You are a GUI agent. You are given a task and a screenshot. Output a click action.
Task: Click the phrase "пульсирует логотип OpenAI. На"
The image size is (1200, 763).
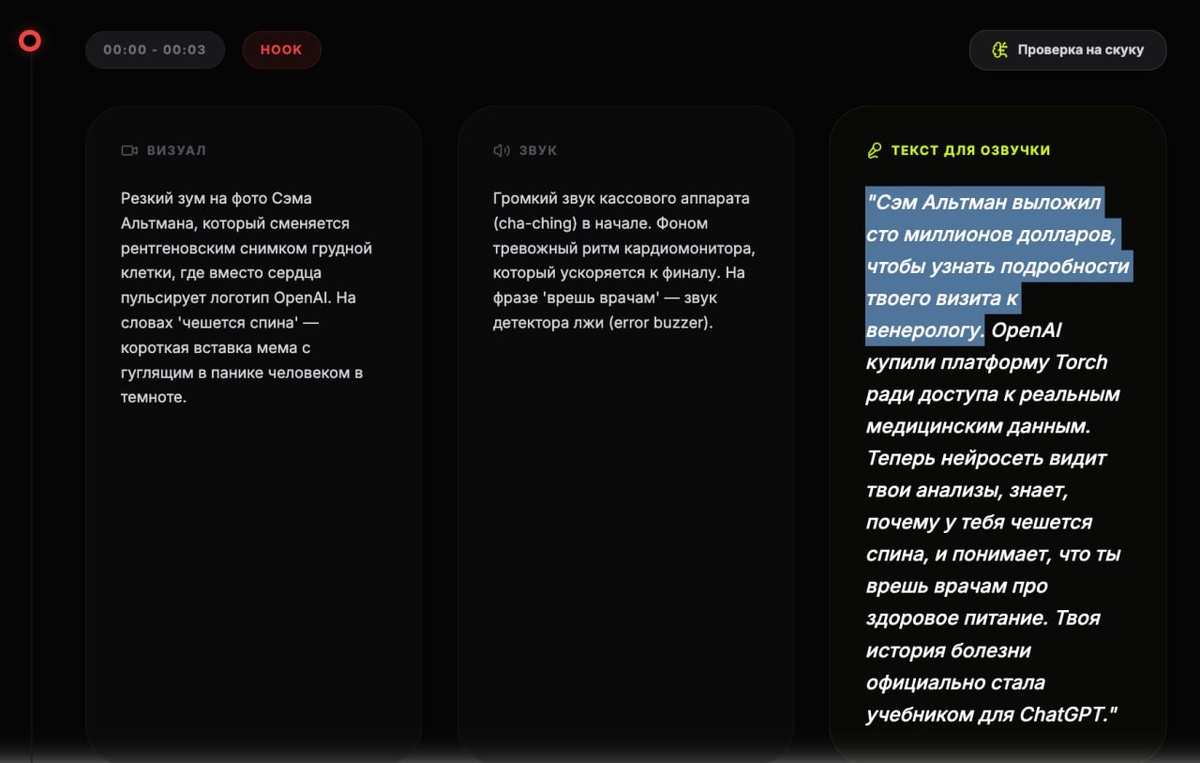tap(238, 297)
